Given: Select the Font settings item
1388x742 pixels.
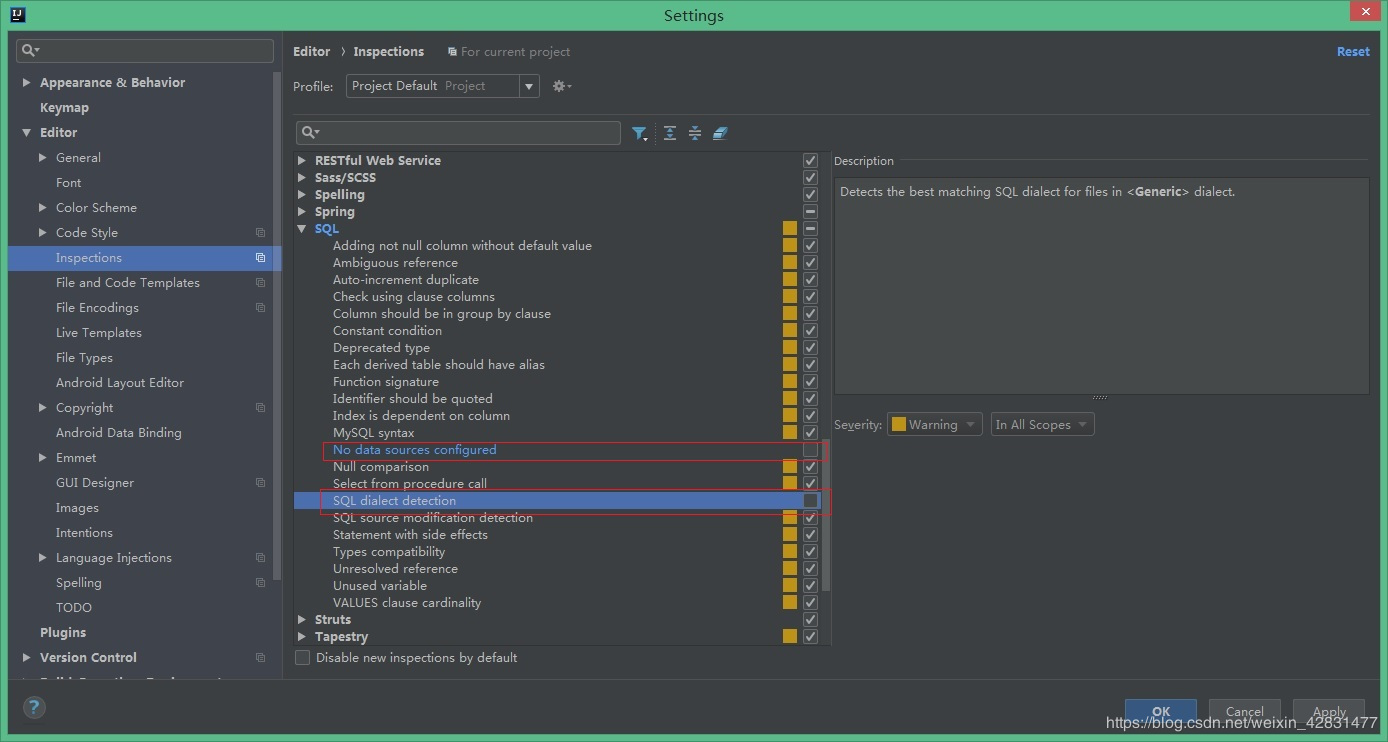Looking at the screenshot, I should coord(69,183).
